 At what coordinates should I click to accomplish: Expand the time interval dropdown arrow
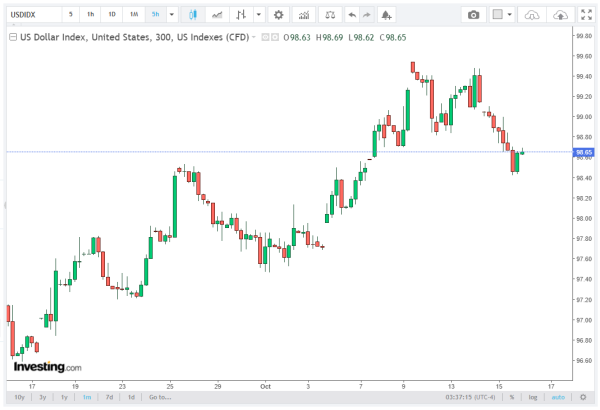172,15
